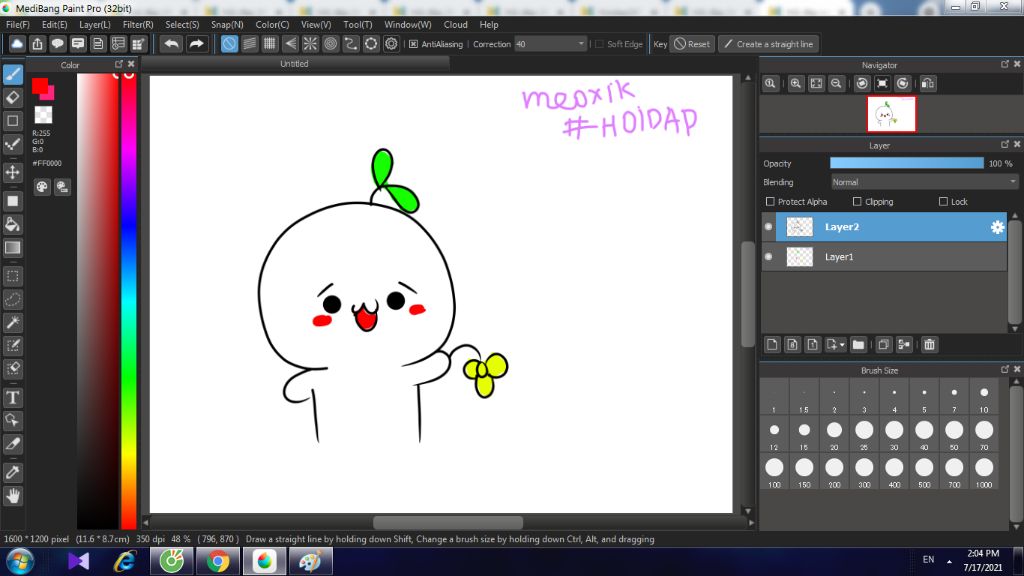The image size is (1024, 576).
Task: Enable curve snap
Action: click(x=351, y=44)
